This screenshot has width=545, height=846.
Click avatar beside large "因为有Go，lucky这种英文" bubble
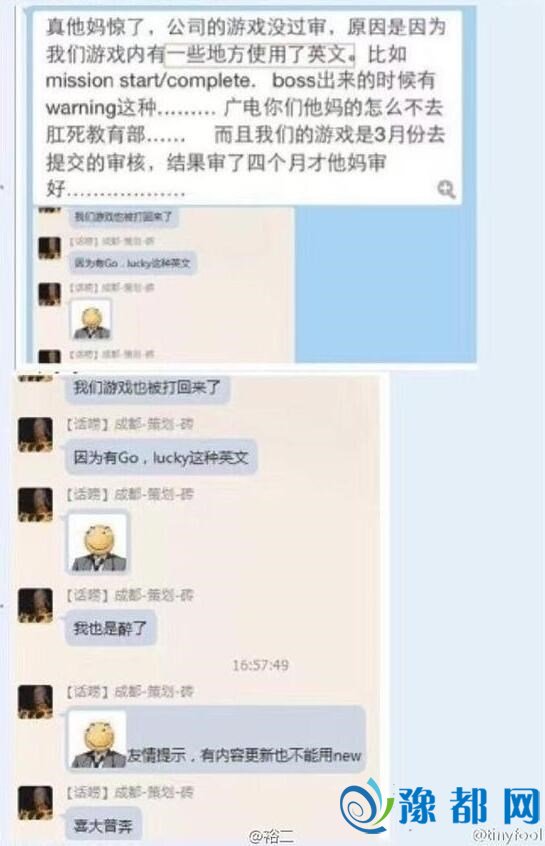(36, 434)
